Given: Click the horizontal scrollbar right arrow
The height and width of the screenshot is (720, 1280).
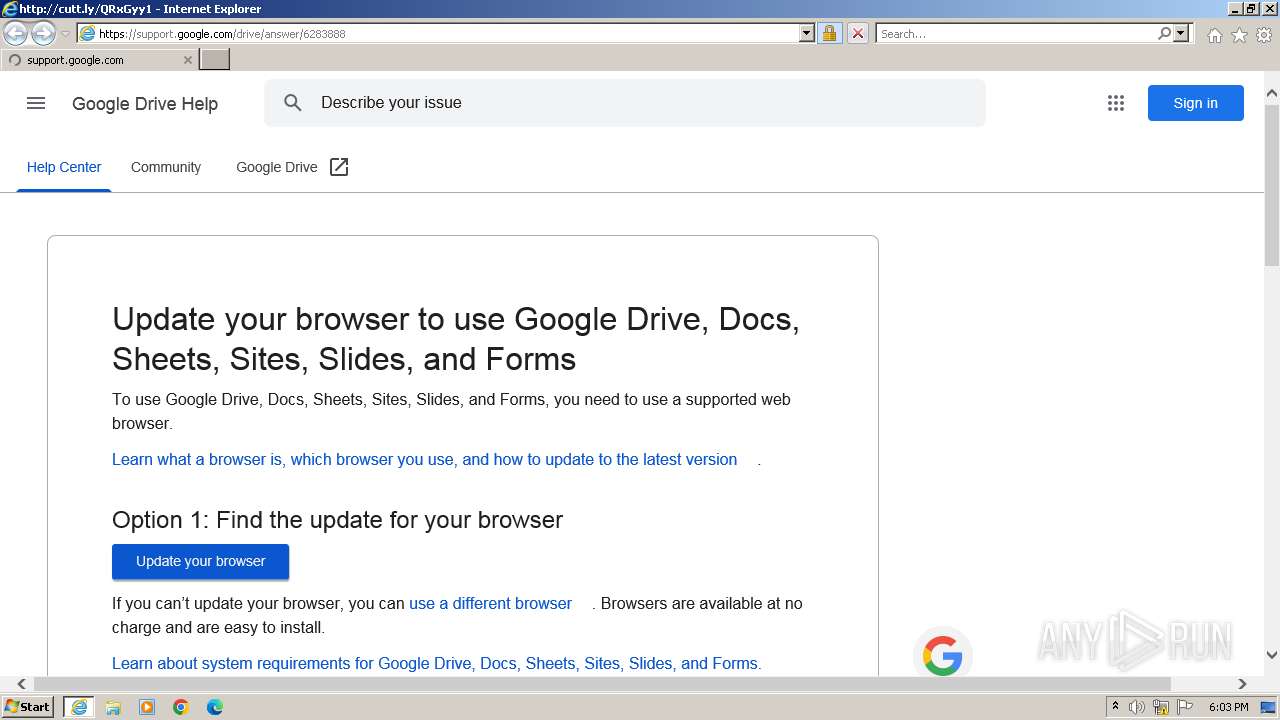Looking at the screenshot, I should click(x=1242, y=684).
